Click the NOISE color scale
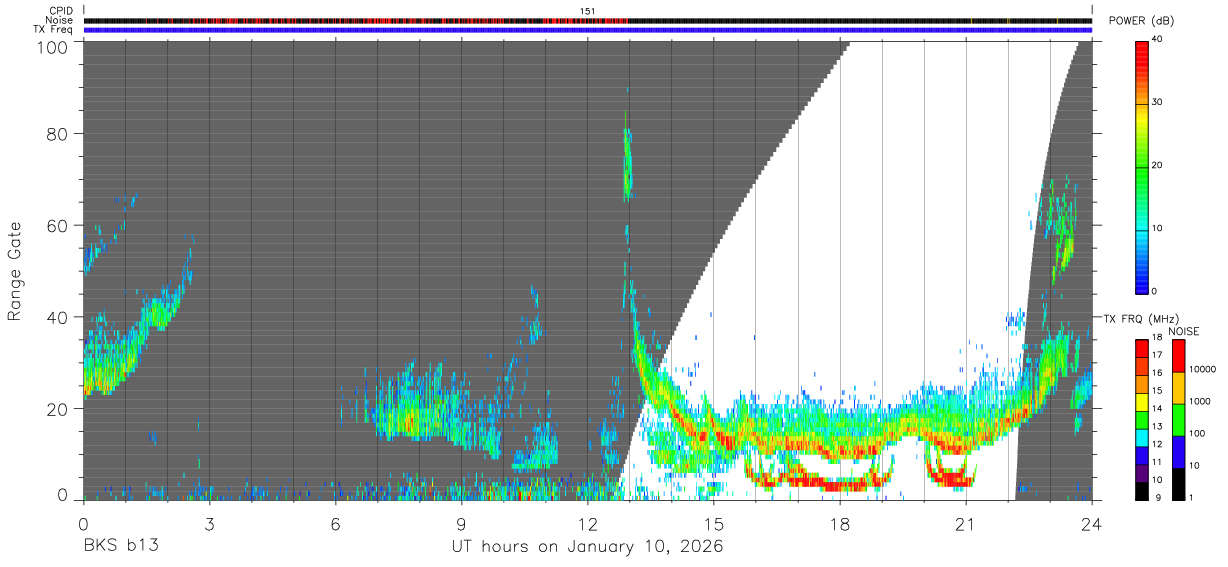 click(x=1177, y=419)
